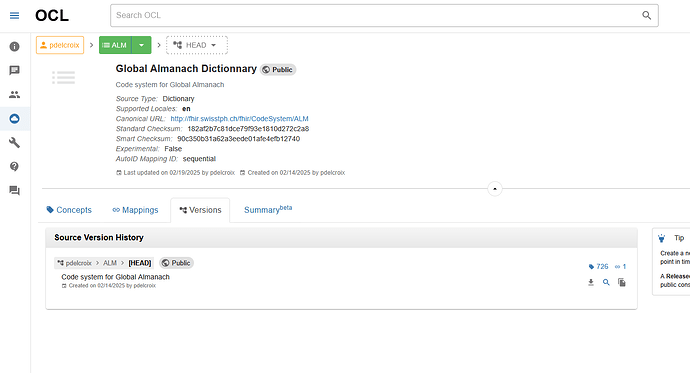Open the wrench tools icon
The height and width of the screenshot is (373, 690).
pos(15,143)
